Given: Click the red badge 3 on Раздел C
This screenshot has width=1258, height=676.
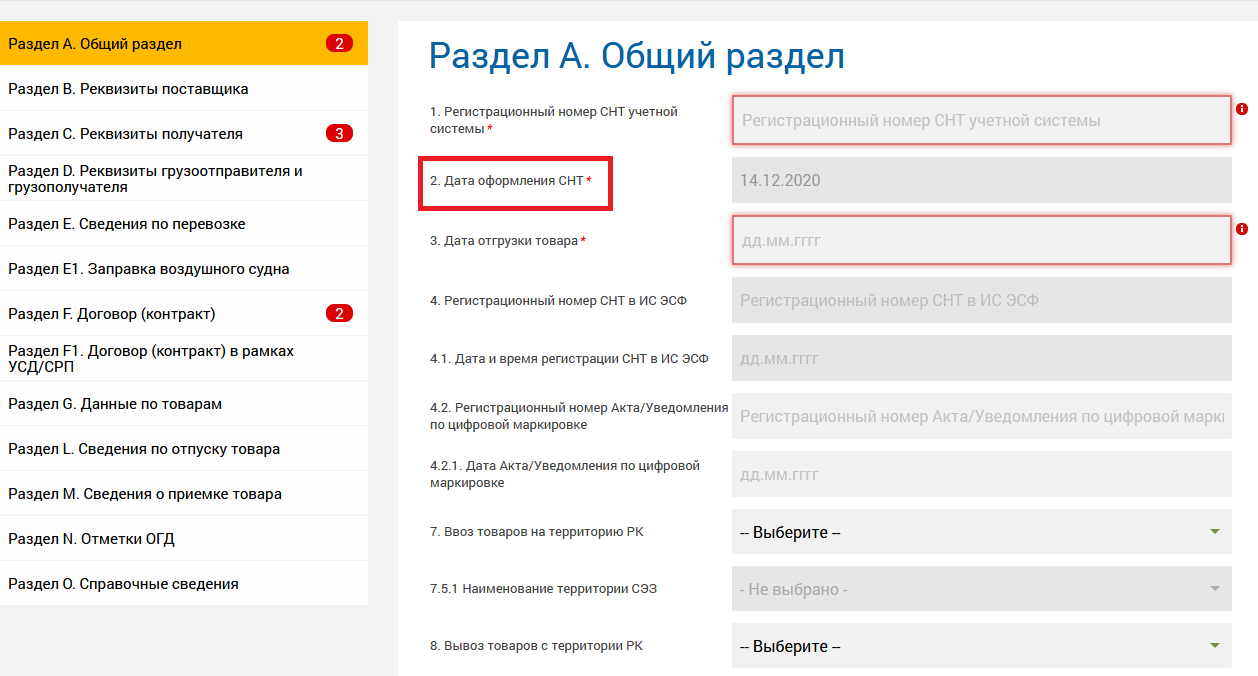Looking at the screenshot, I should tap(340, 134).
